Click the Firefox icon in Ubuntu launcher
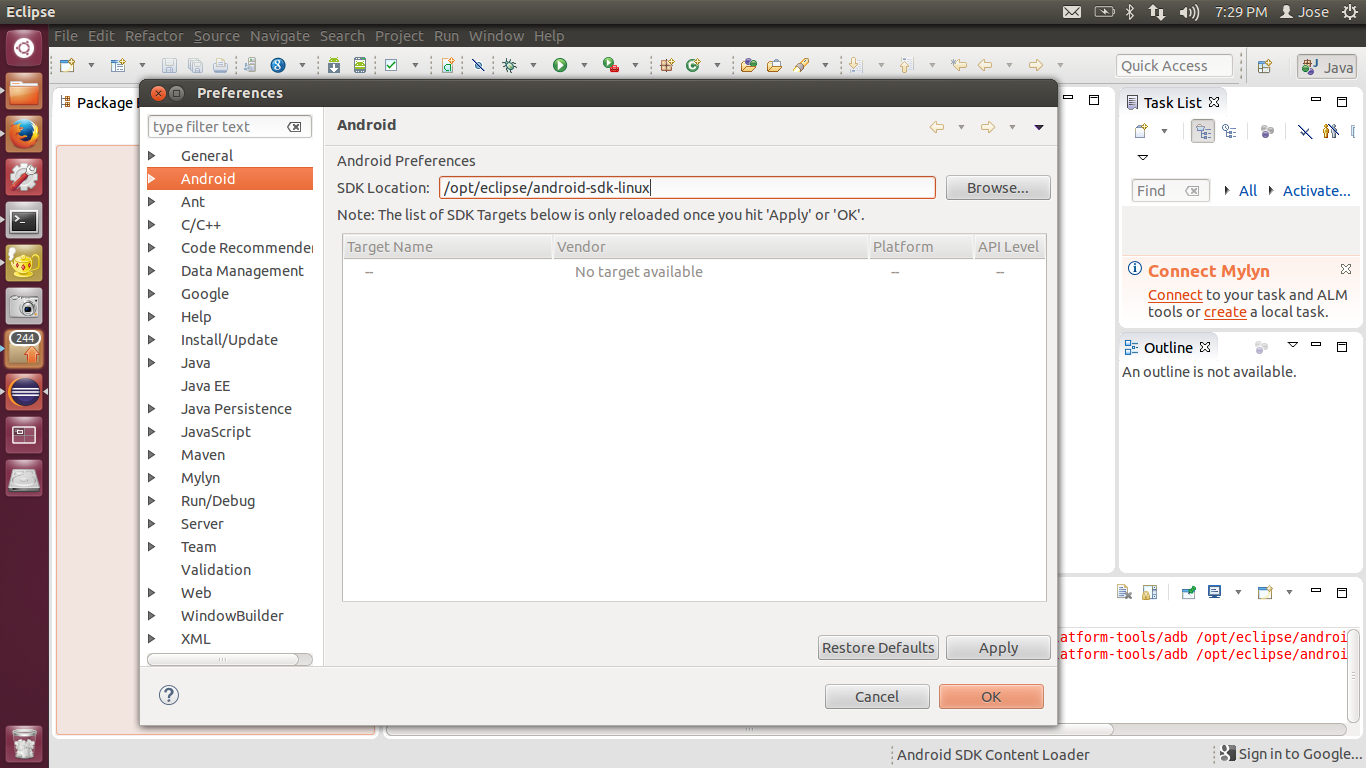1366x768 pixels. pyautogui.click(x=24, y=133)
